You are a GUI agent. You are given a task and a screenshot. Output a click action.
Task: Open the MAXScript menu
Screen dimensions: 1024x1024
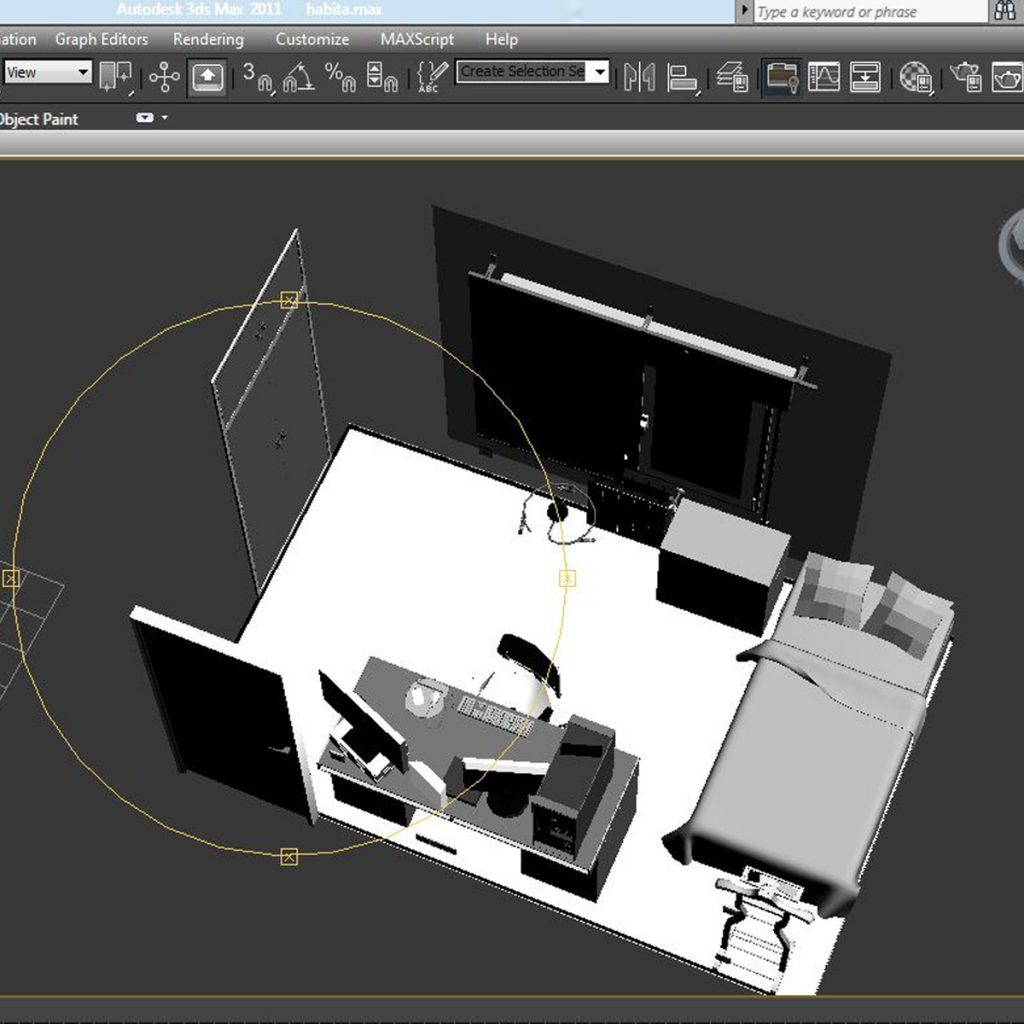pos(416,40)
